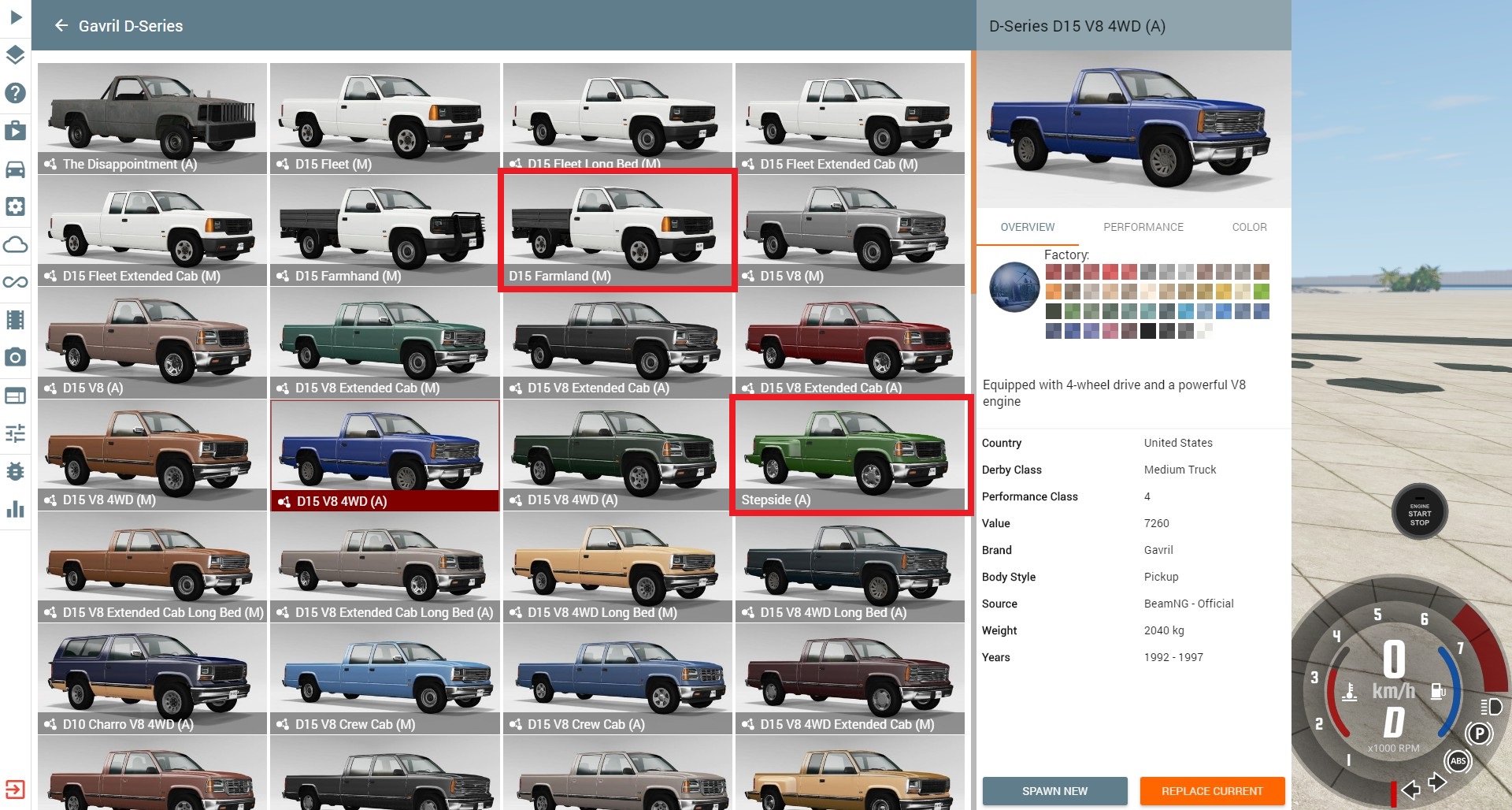Pick the white factory color swatch
Screen dimensions: 1512x810
1205,331
